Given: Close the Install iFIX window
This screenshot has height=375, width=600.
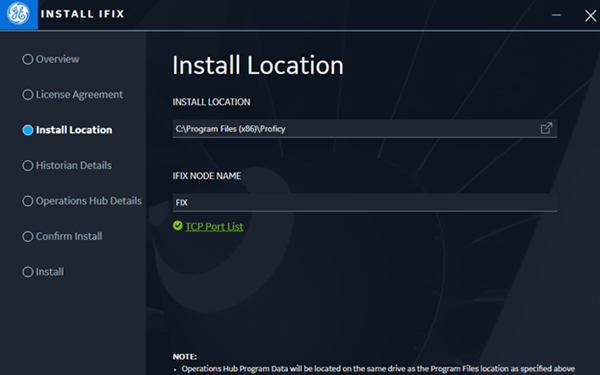Looking at the screenshot, I should click(x=590, y=16).
